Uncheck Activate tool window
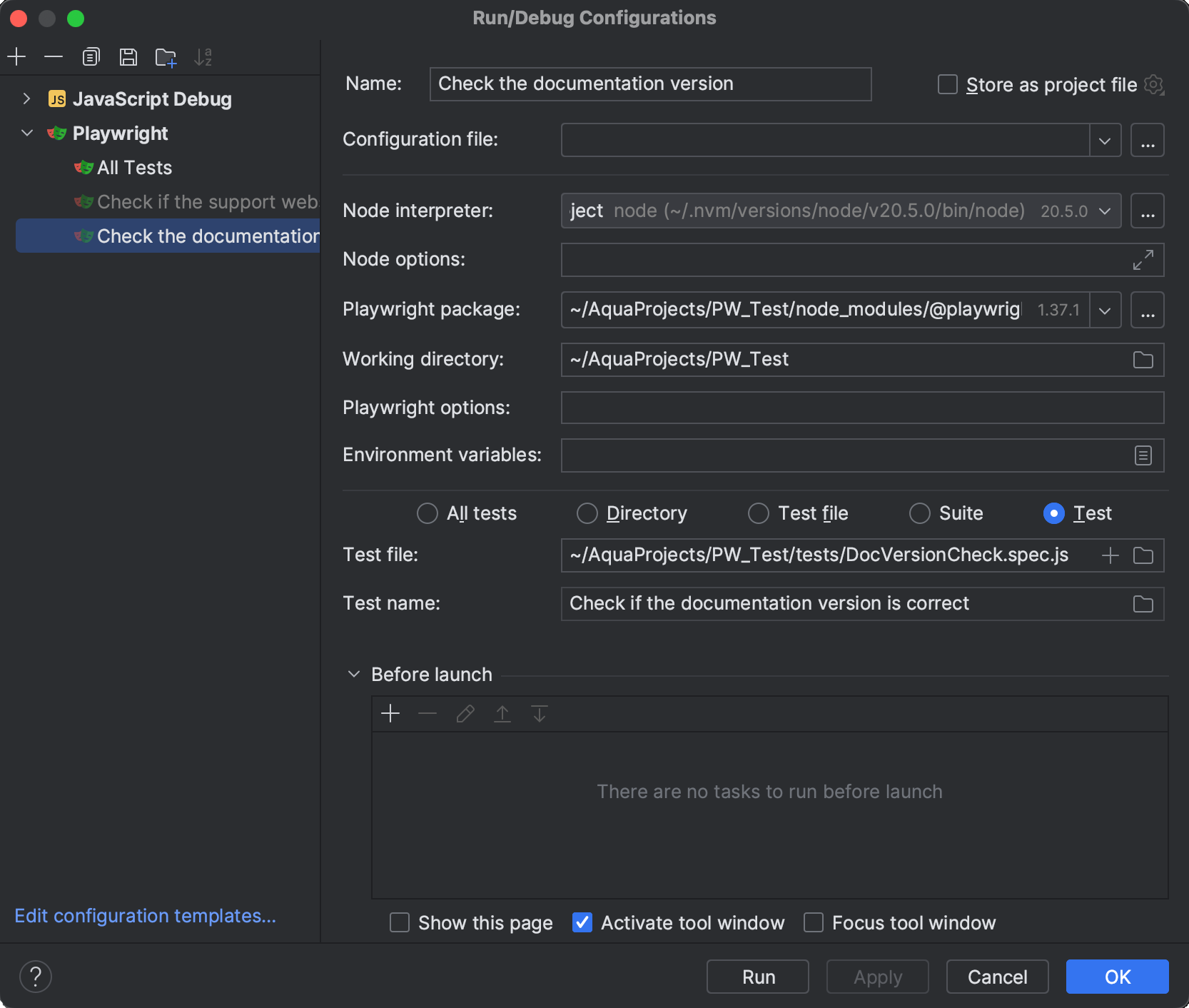This screenshot has width=1189, height=1008. coord(582,922)
